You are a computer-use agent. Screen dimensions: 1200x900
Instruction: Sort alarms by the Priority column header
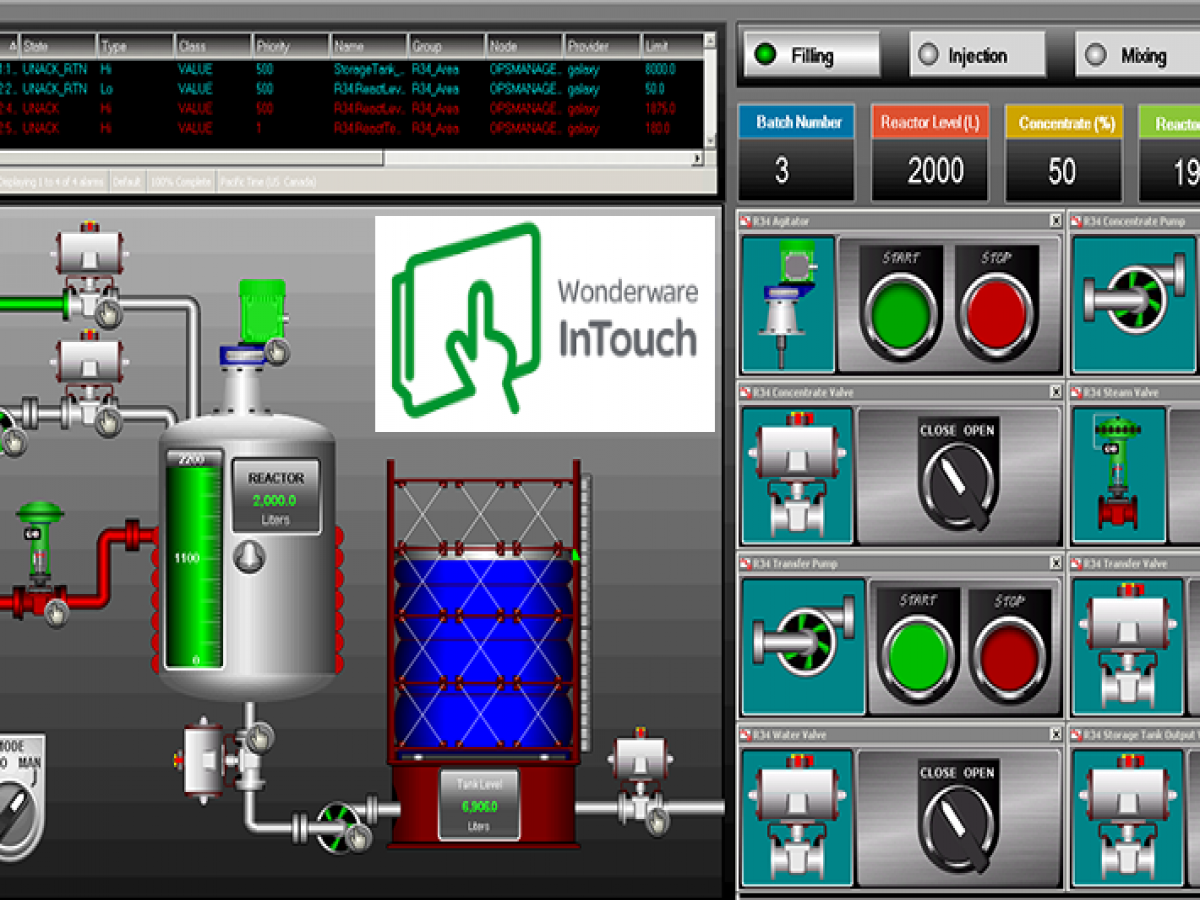pos(291,46)
